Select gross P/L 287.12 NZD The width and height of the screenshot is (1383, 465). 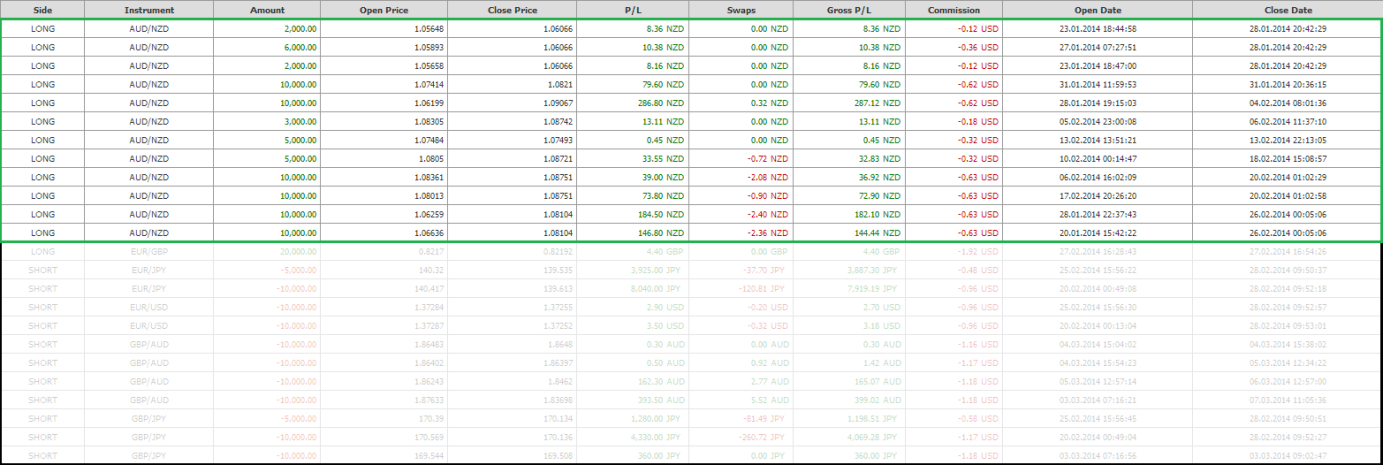pos(849,103)
